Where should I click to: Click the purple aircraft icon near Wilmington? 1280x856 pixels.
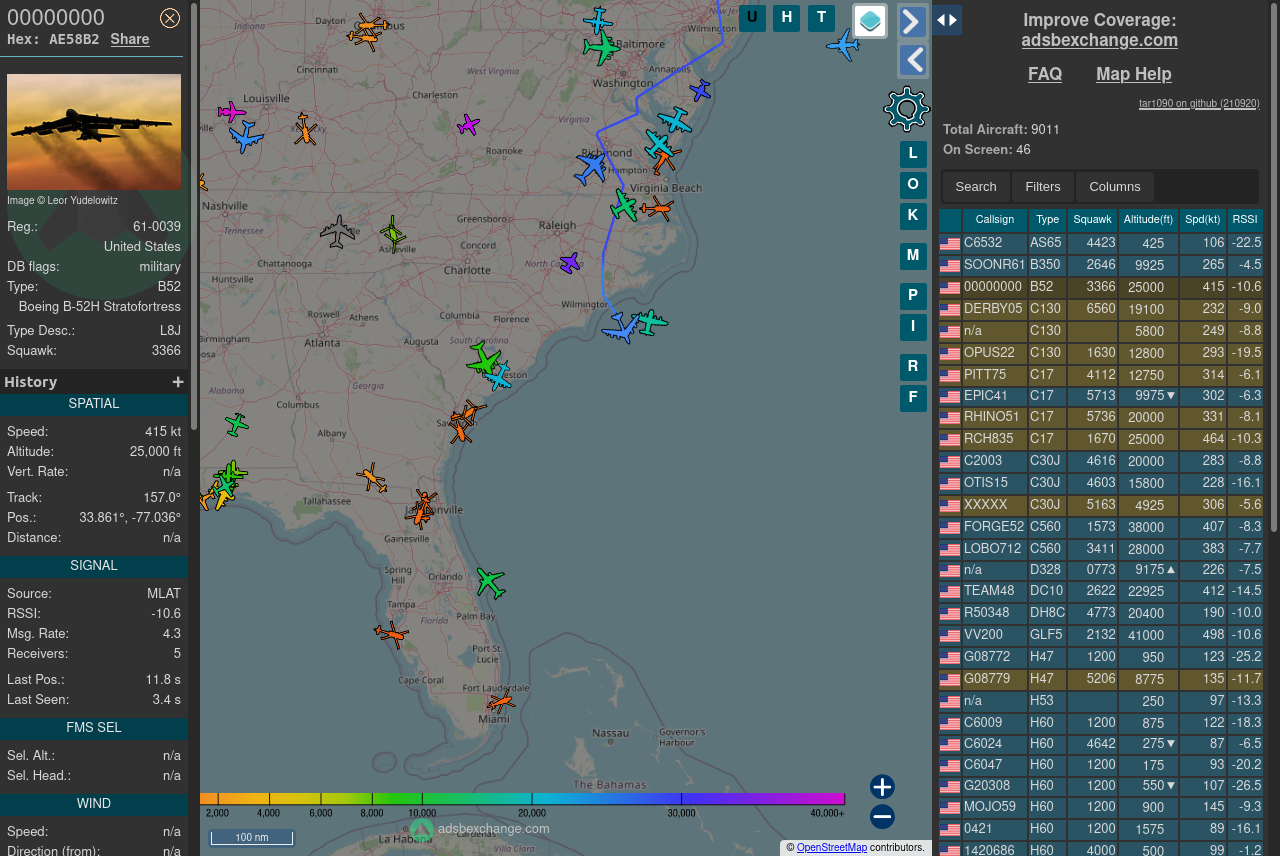pyautogui.click(x=569, y=263)
